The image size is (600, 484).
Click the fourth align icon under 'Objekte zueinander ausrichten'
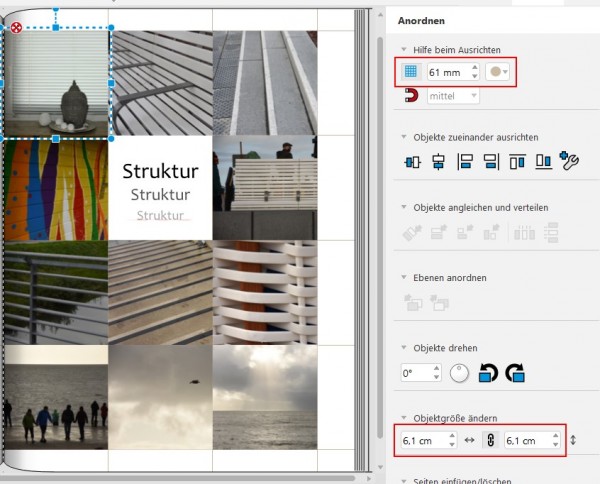coord(490,161)
